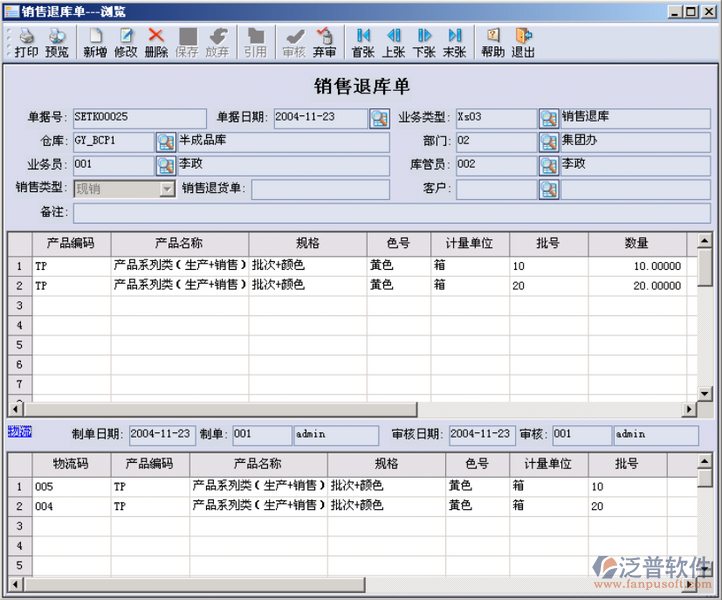
Task: Open the 客户 customer lookup button
Action: pos(548,189)
